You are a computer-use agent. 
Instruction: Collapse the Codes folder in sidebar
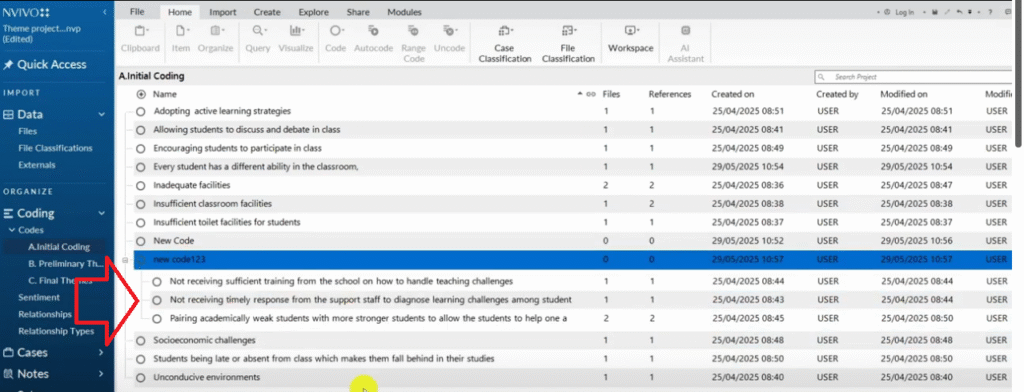(x=12, y=230)
